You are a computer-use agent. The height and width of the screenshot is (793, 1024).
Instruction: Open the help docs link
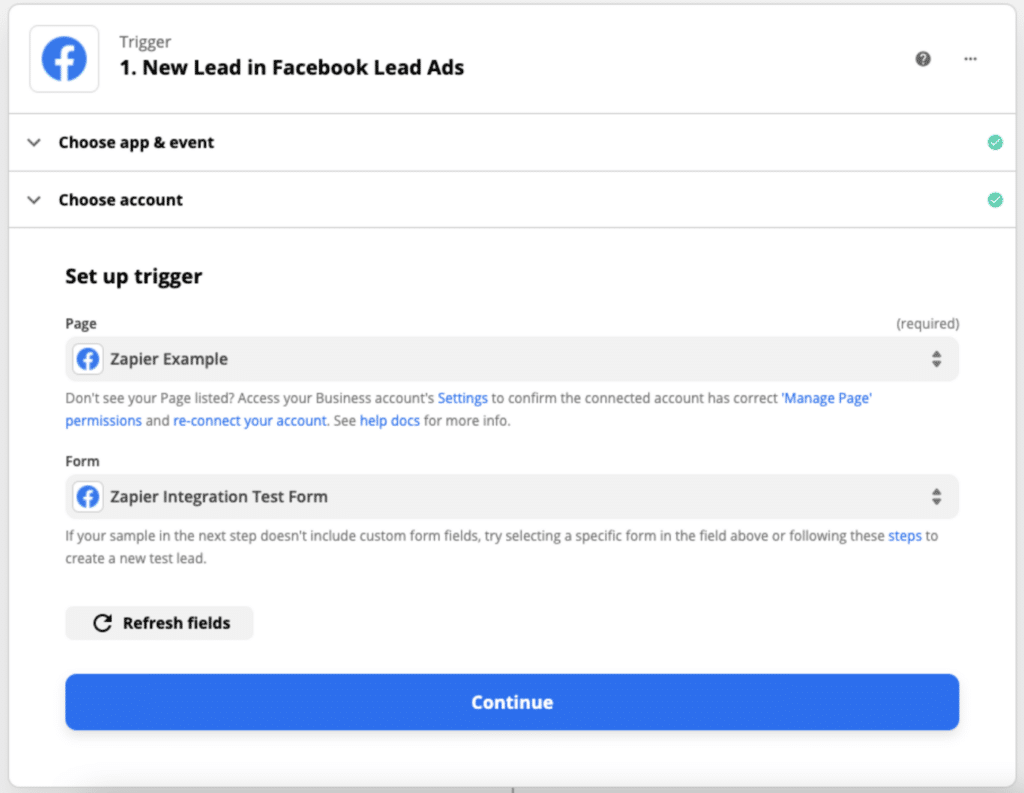[x=390, y=421]
